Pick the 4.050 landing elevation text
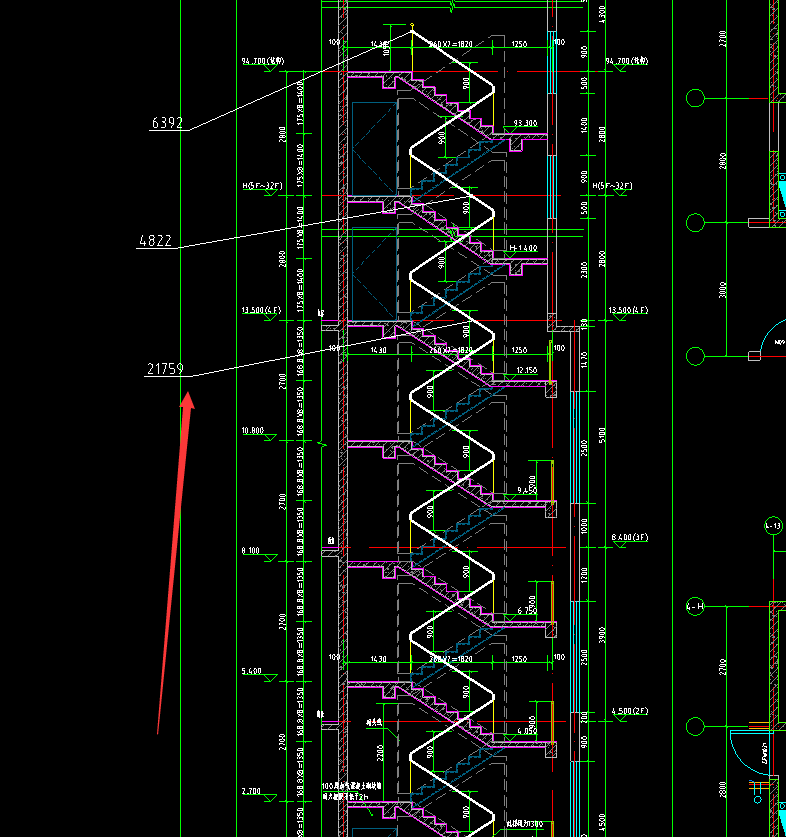Viewport: 786px width, 837px height. pos(527,731)
